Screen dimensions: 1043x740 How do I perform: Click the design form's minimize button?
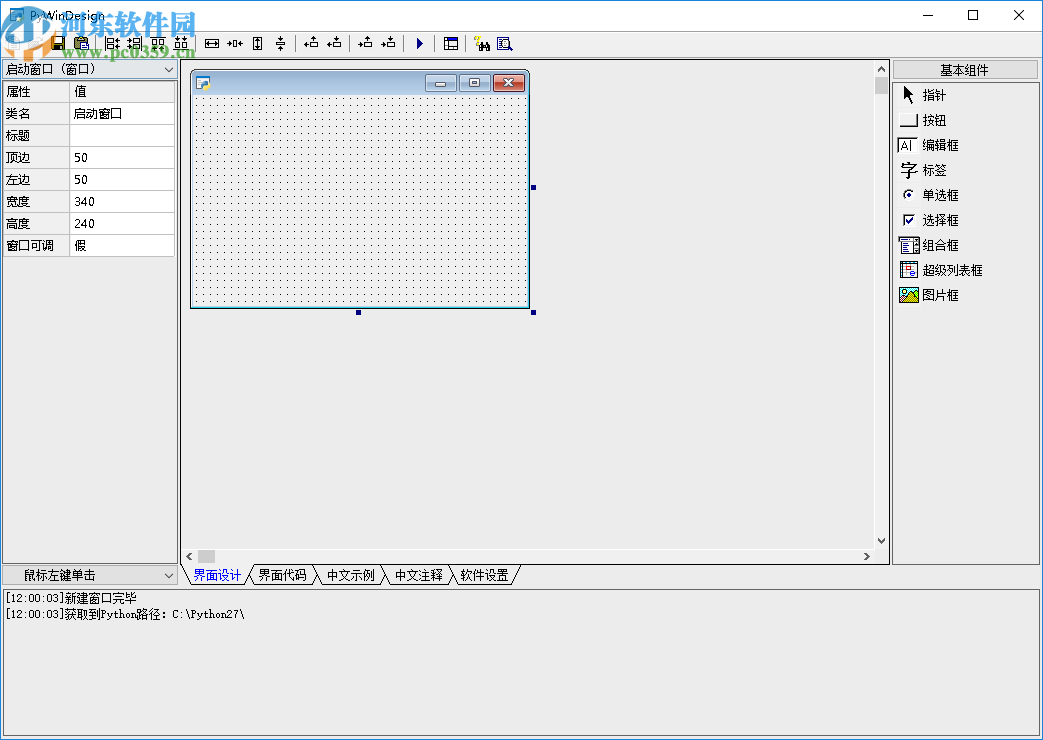click(x=440, y=83)
